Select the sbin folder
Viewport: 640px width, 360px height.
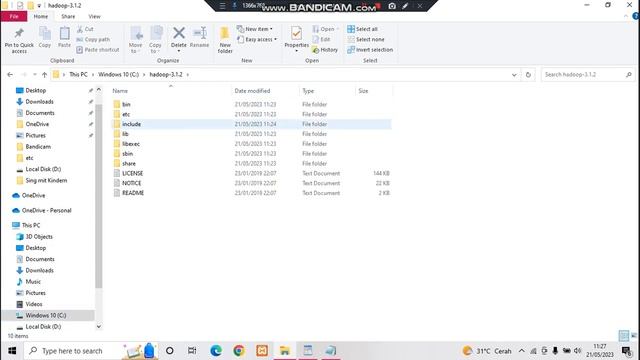[x=127, y=153]
